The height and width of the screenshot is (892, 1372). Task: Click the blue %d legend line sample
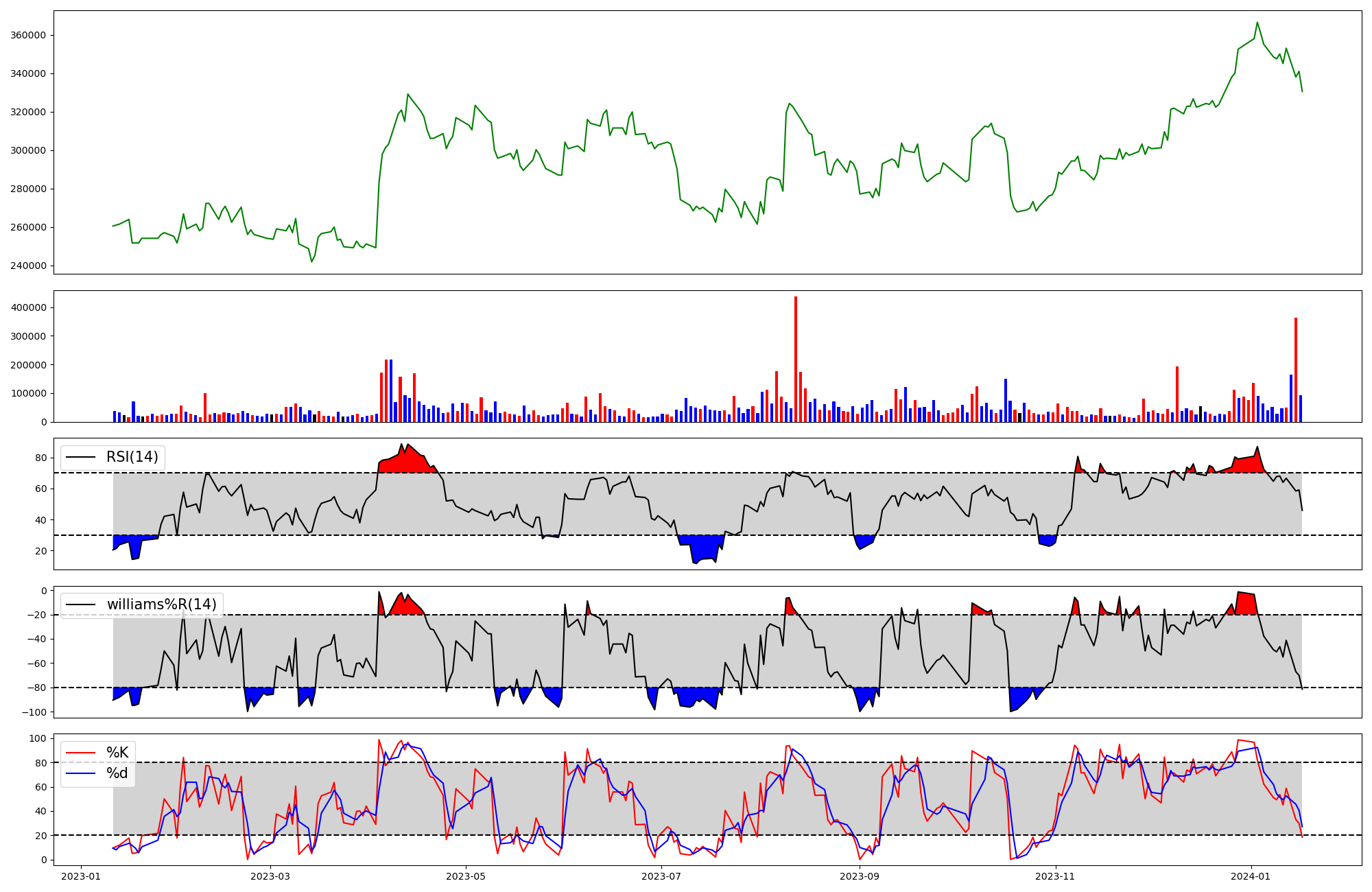(x=81, y=773)
